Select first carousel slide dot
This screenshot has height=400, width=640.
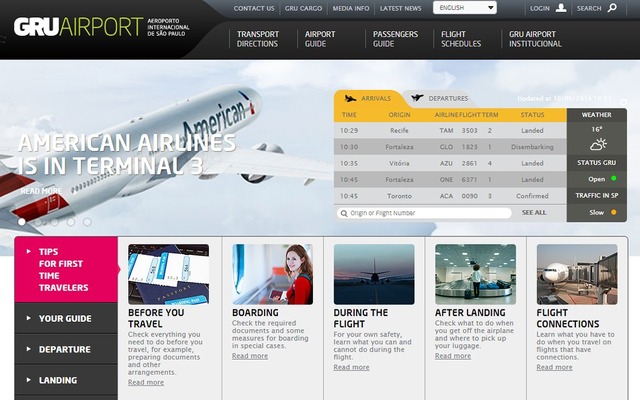[22, 222]
